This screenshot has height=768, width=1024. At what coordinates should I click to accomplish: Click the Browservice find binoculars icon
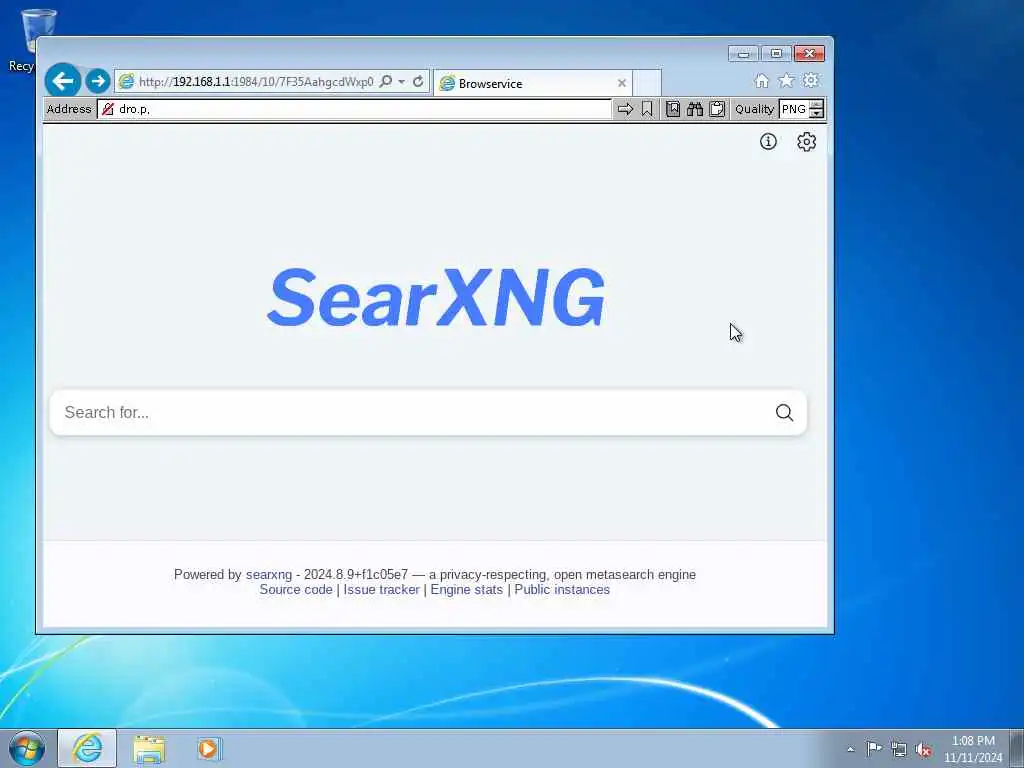click(695, 109)
